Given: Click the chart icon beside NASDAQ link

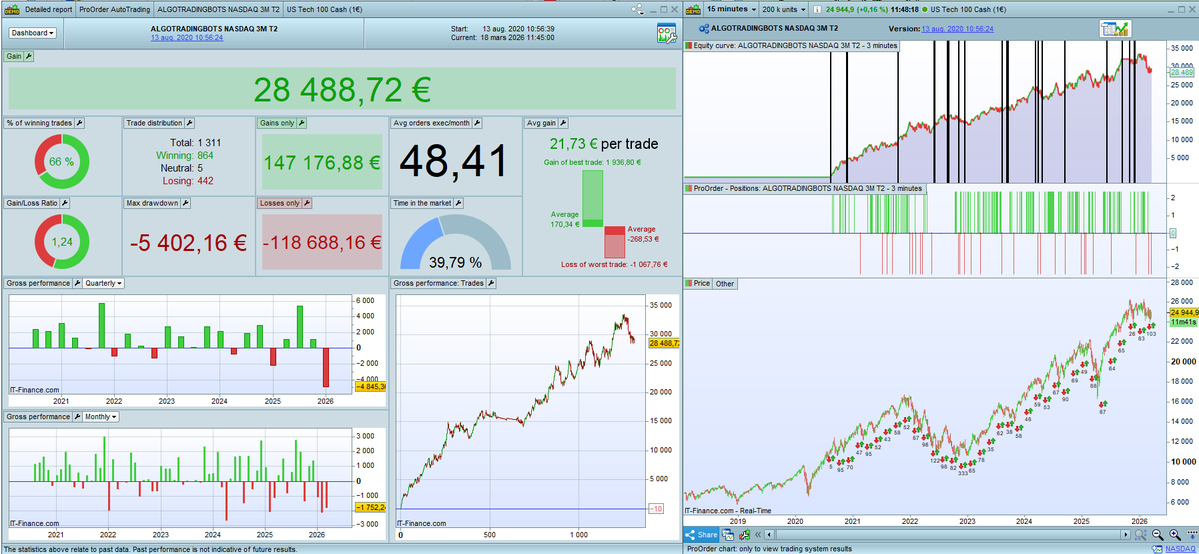Looking at the screenshot, I should [x=1158, y=549].
